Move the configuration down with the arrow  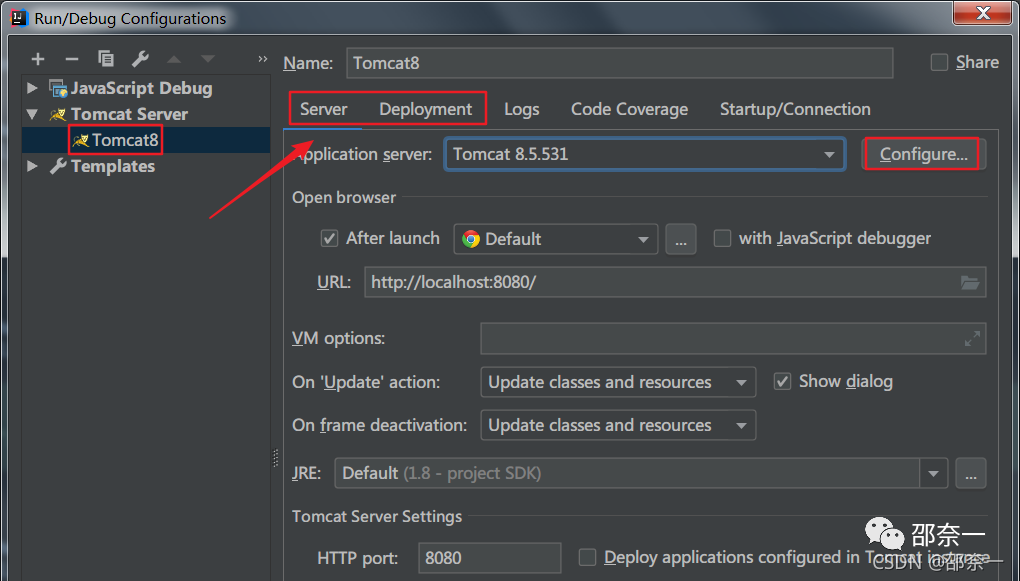click(208, 59)
